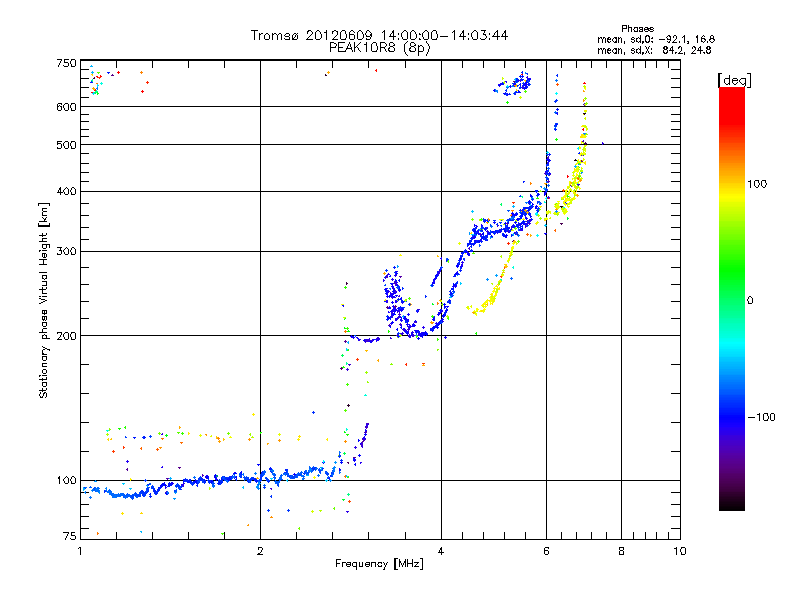Click the colorbar tick label '-100'
This screenshot has width=800, height=600.
pos(761,417)
